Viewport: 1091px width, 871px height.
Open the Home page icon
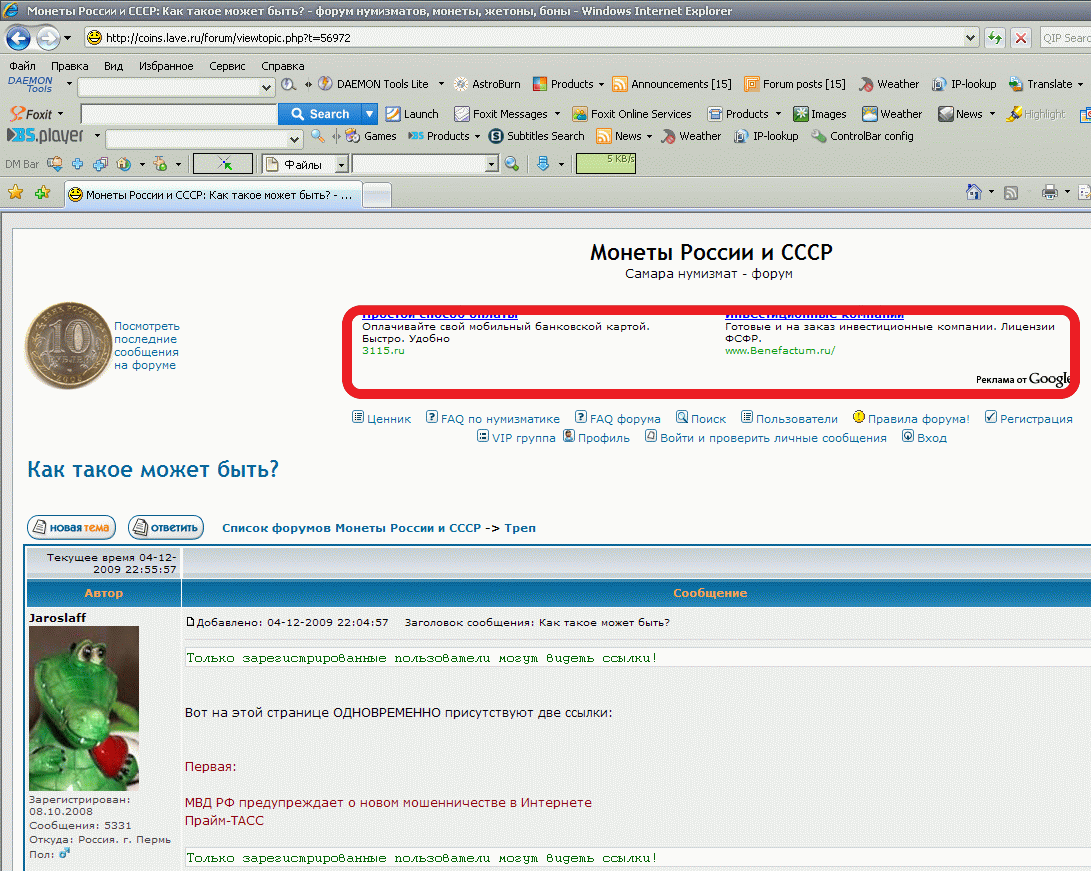click(x=974, y=192)
